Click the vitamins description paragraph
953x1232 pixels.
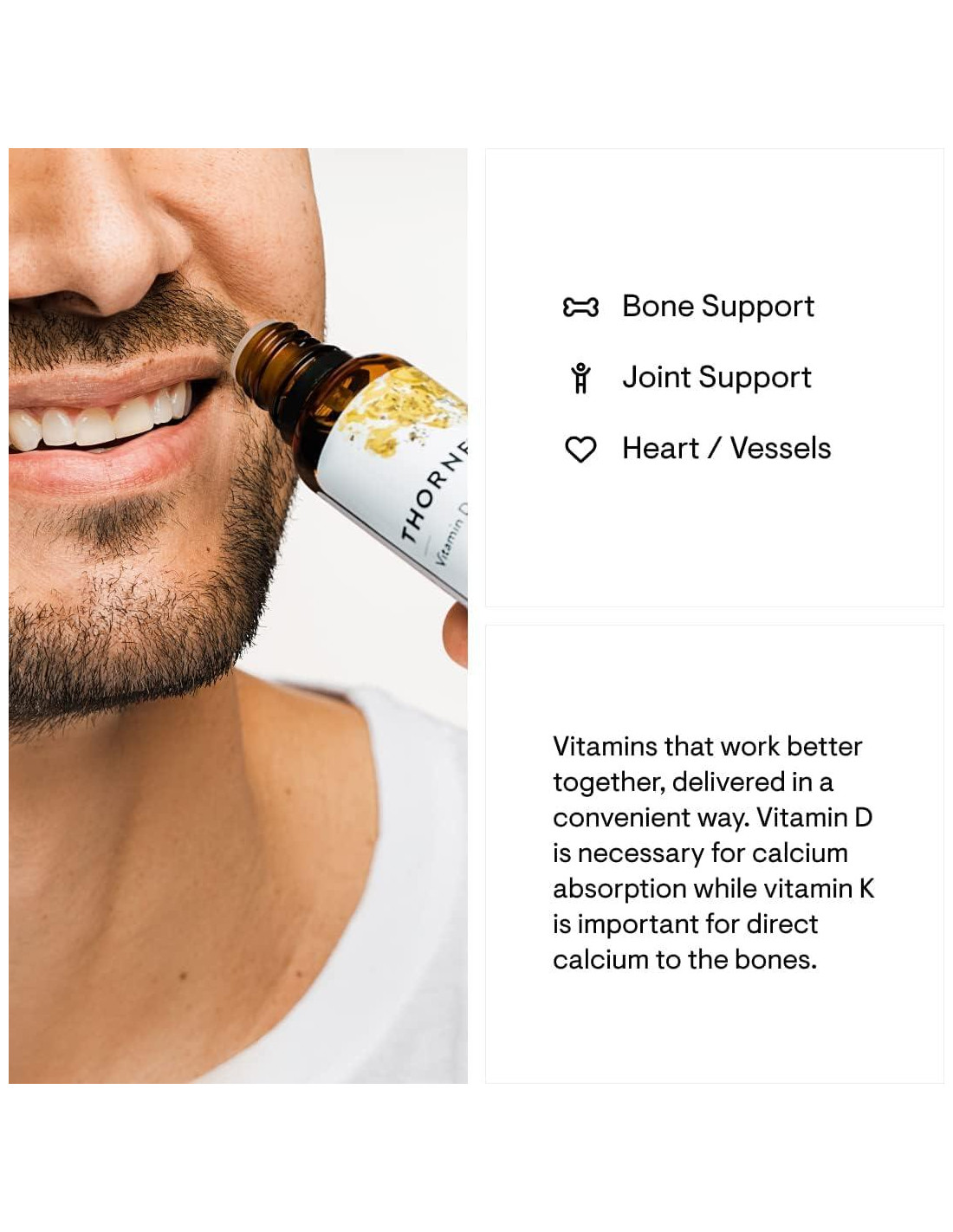pos(713,853)
